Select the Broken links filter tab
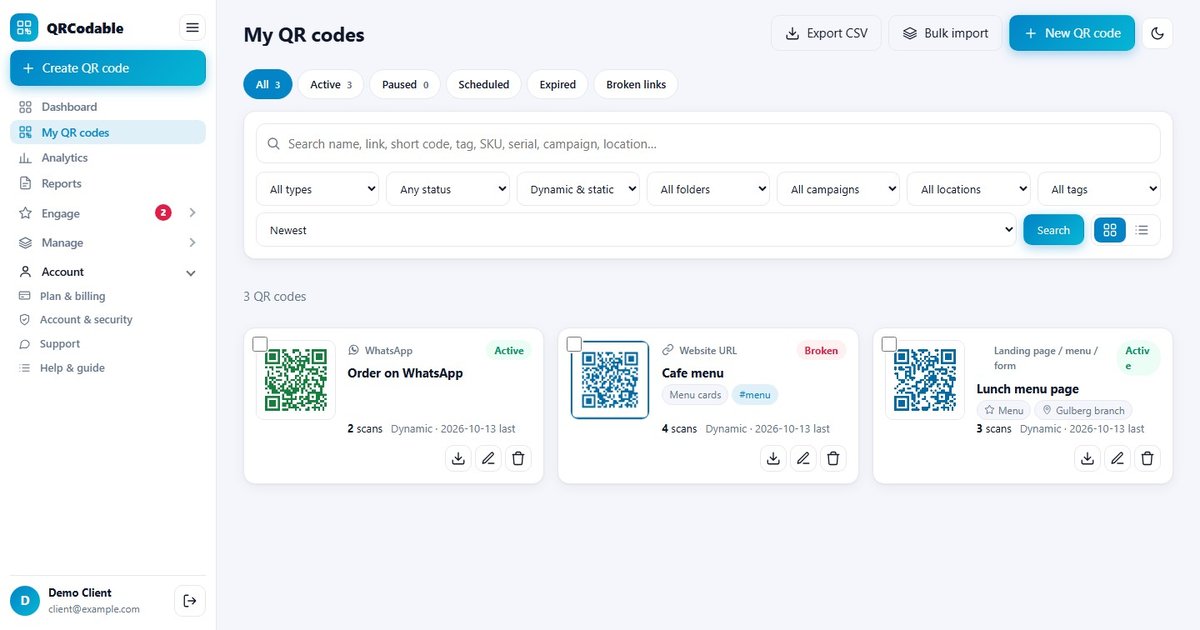 tap(636, 85)
